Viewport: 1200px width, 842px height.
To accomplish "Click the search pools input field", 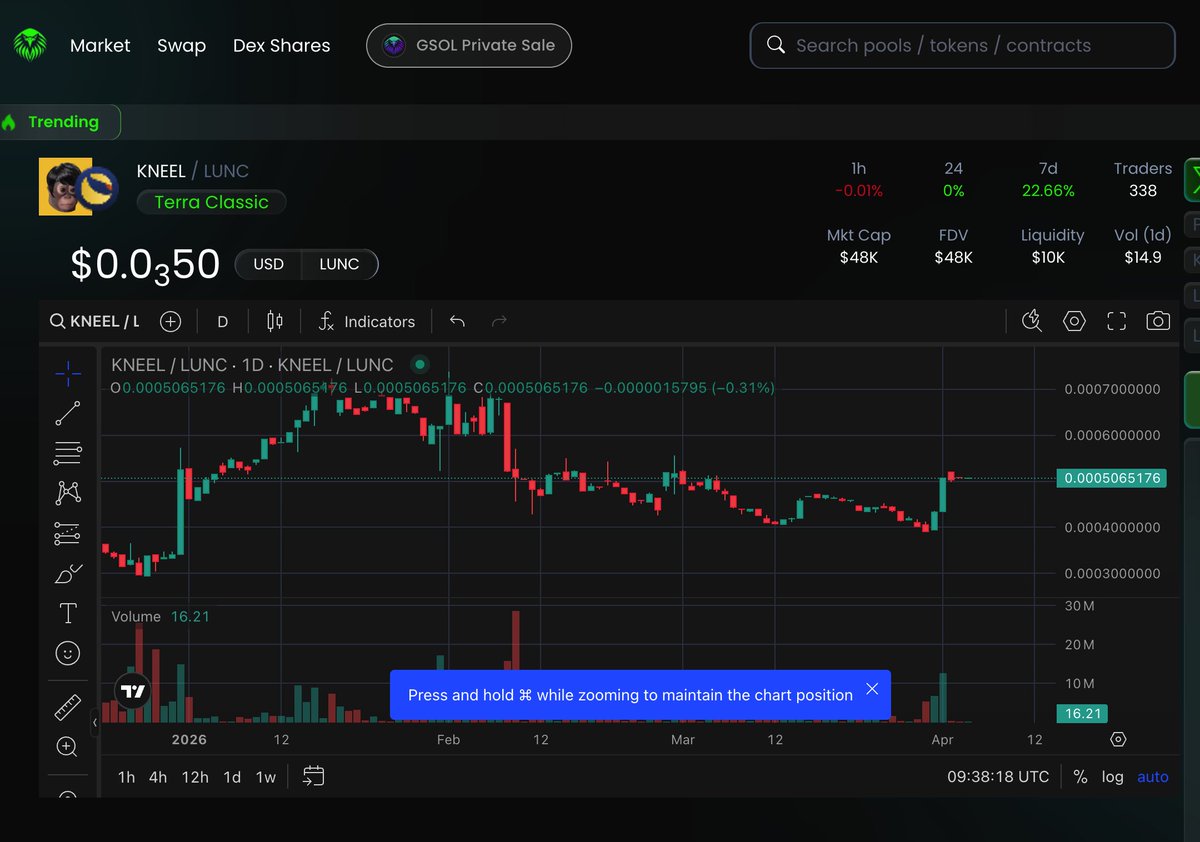I will [960, 45].
